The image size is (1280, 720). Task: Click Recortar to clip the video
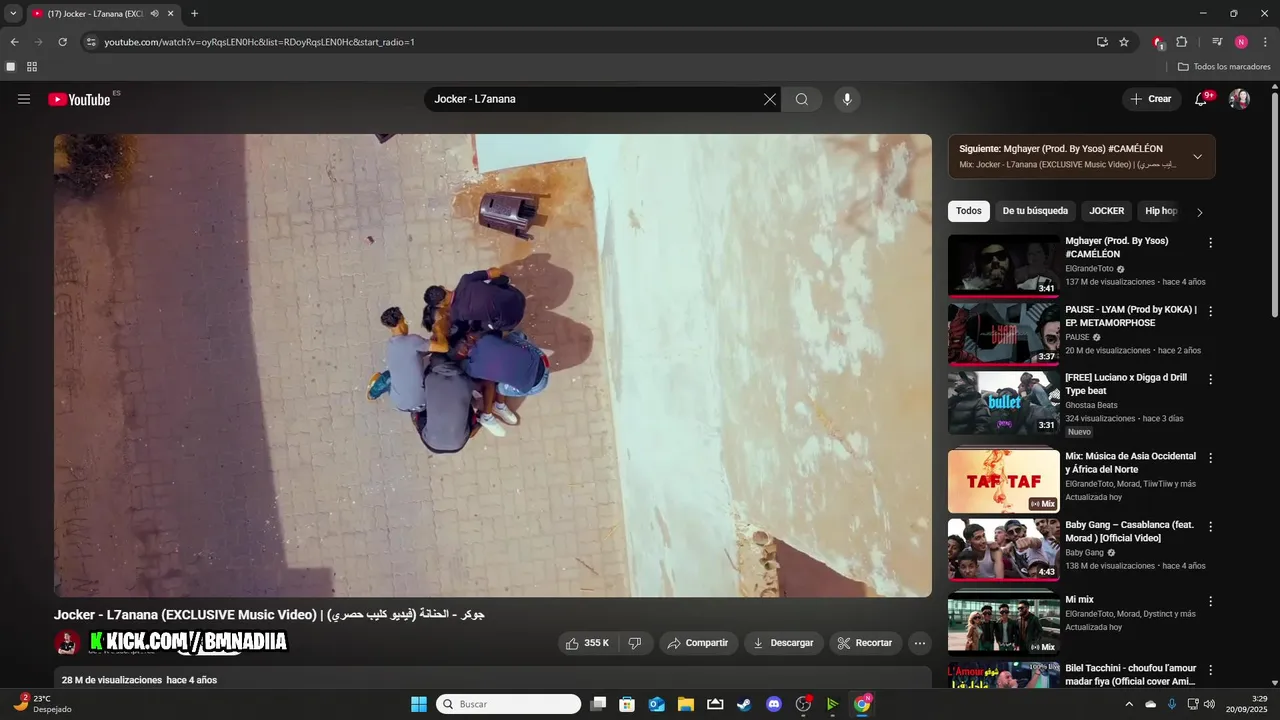click(x=865, y=643)
